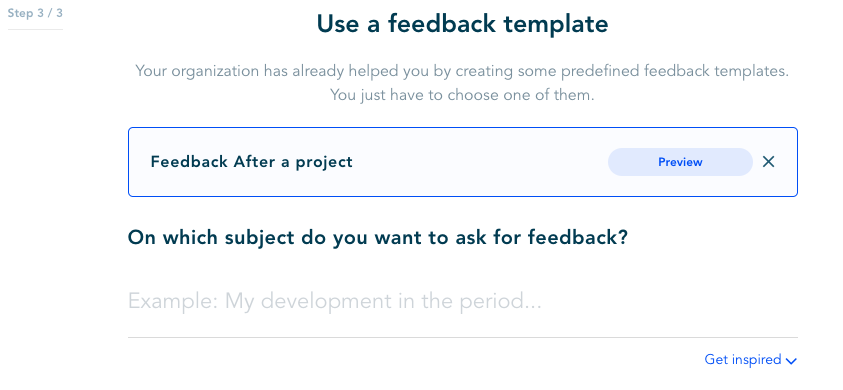843x390 pixels.
Task: Click empty space inside the template card
Action: click(478, 162)
